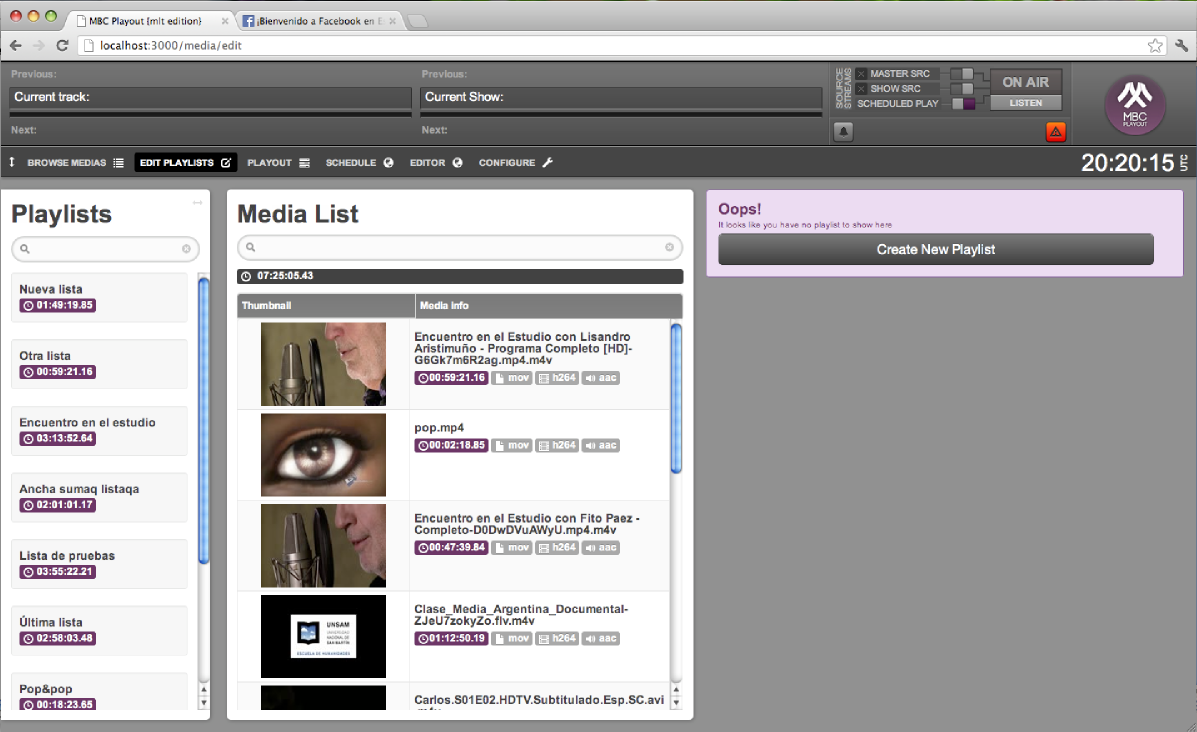The width and height of the screenshot is (1197, 732).
Task: Click the Clase_Media_Argentina_Documental file name
Action: (x=521, y=615)
